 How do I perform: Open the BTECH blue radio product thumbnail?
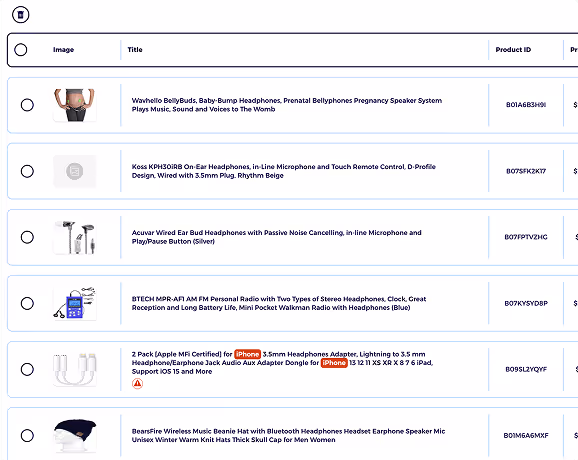[x=75, y=303]
